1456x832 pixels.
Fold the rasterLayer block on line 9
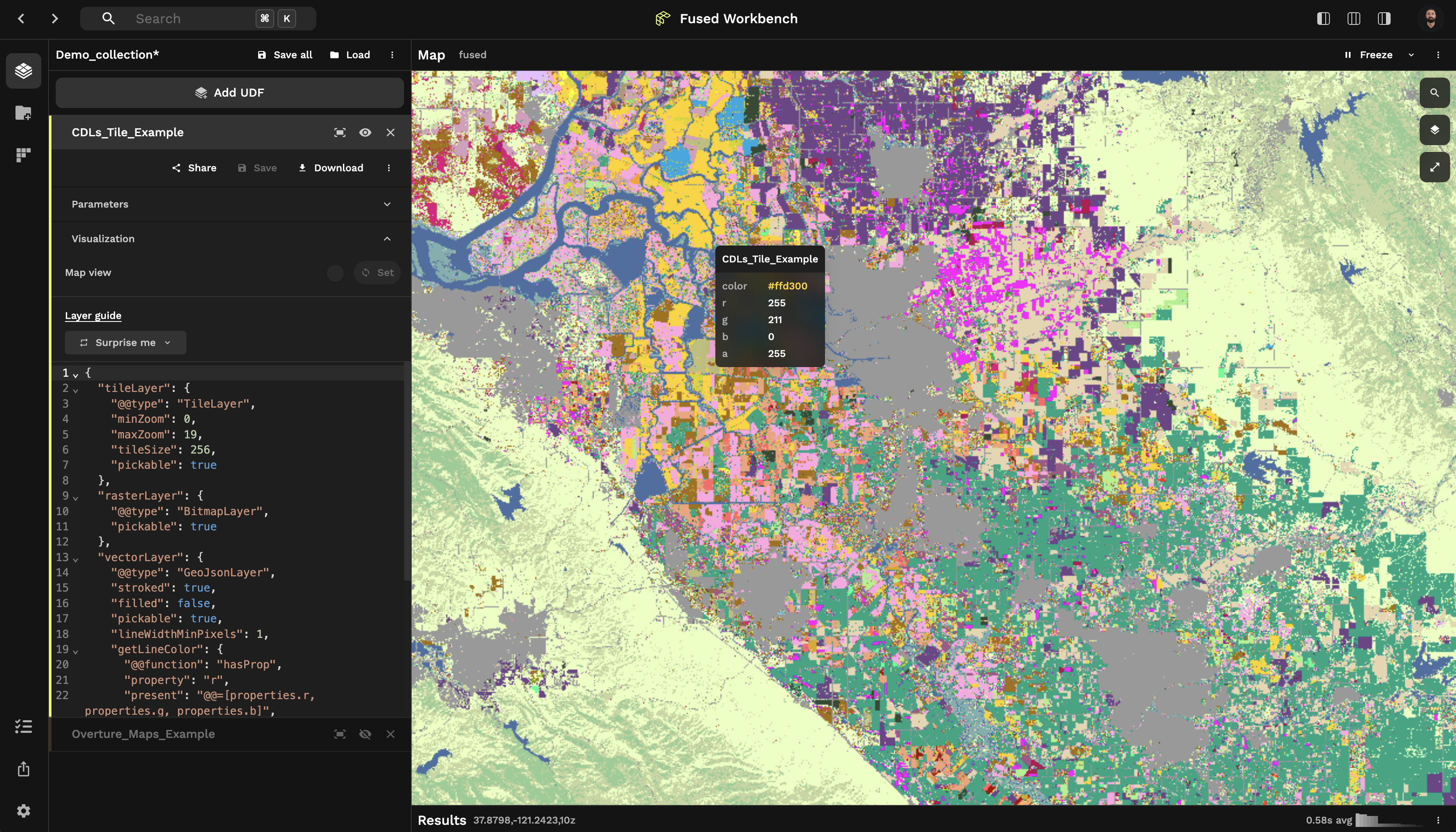coord(75,498)
